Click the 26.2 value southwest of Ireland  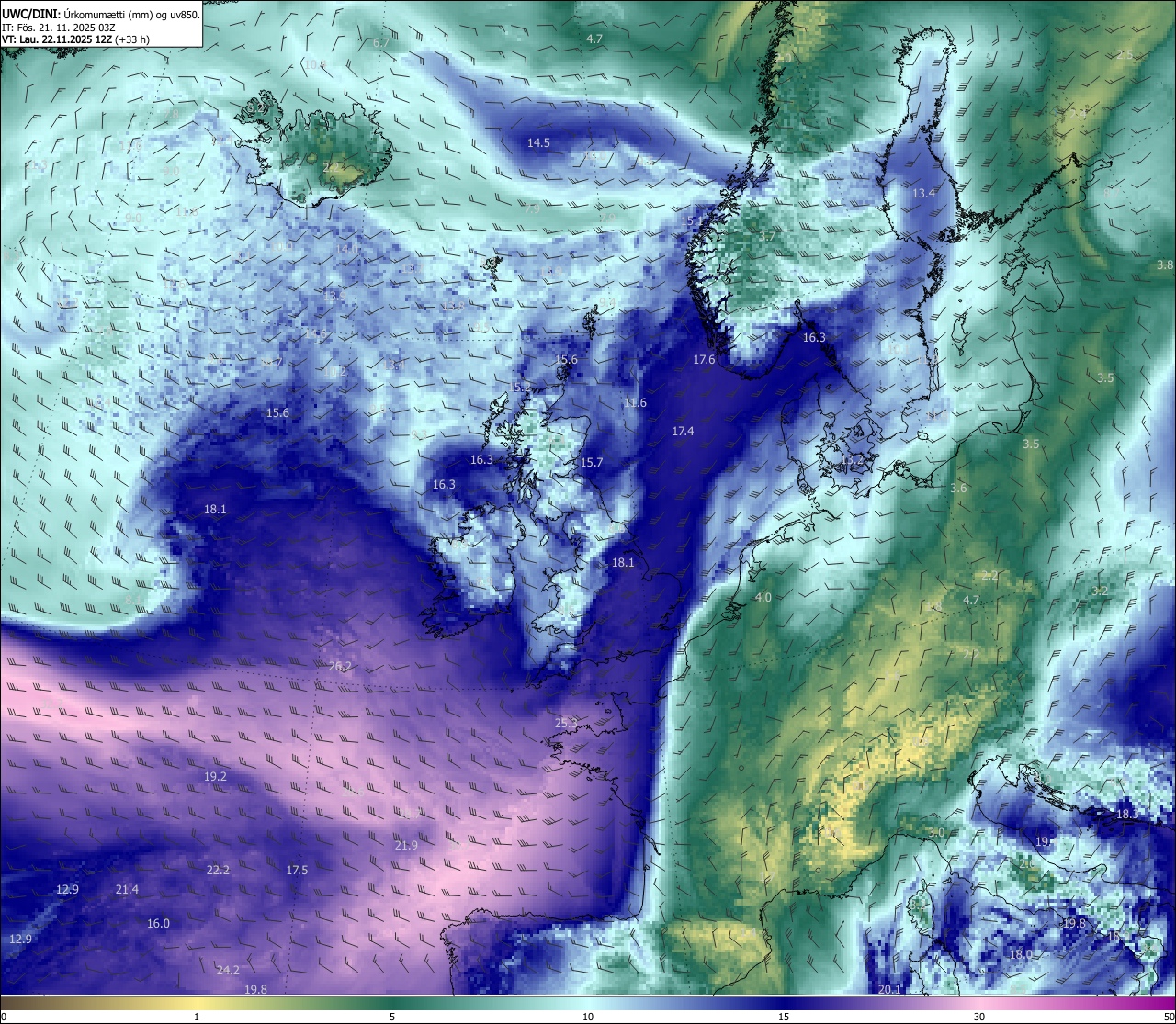(340, 667)
